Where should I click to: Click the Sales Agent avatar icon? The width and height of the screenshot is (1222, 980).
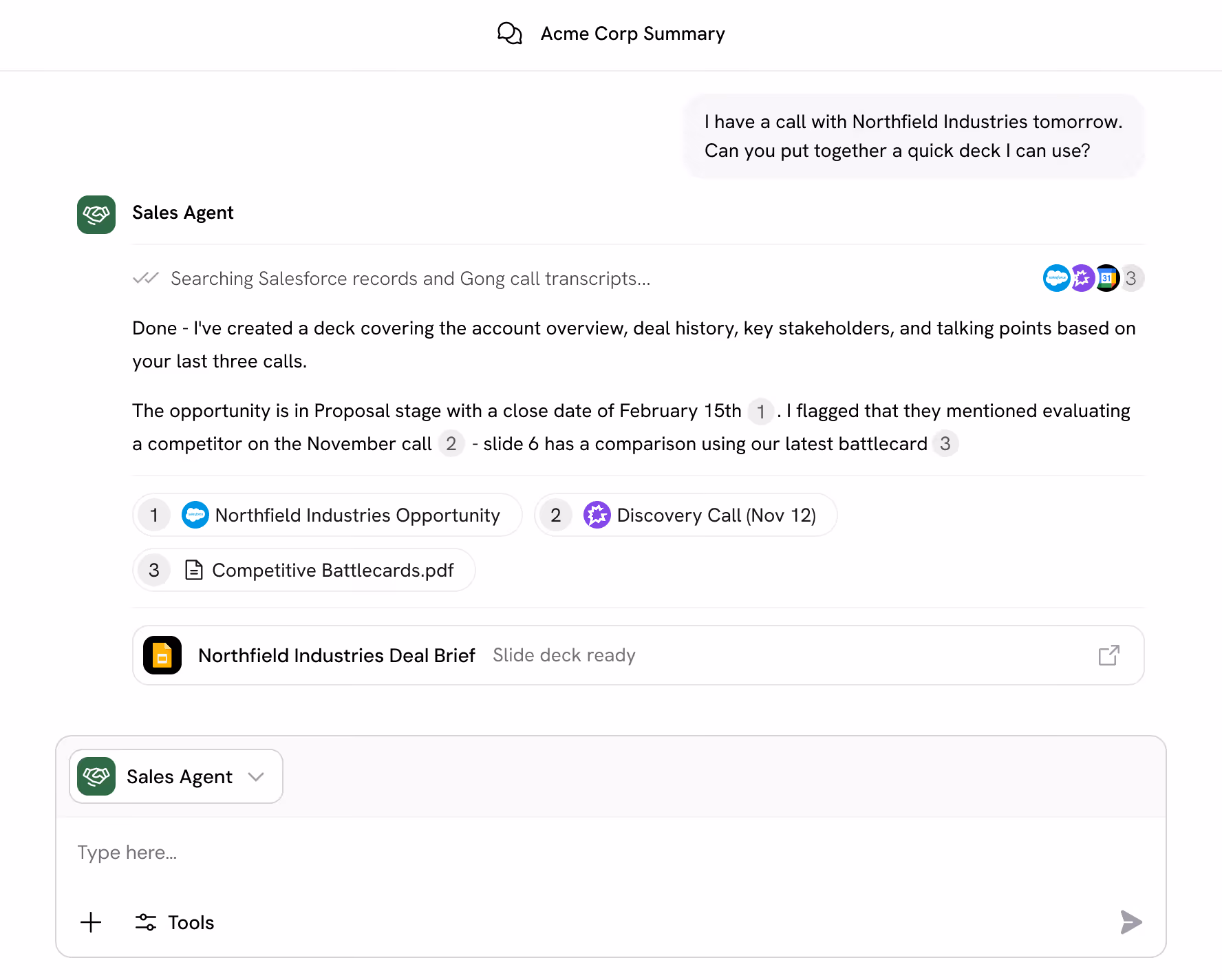coord(96,215)
